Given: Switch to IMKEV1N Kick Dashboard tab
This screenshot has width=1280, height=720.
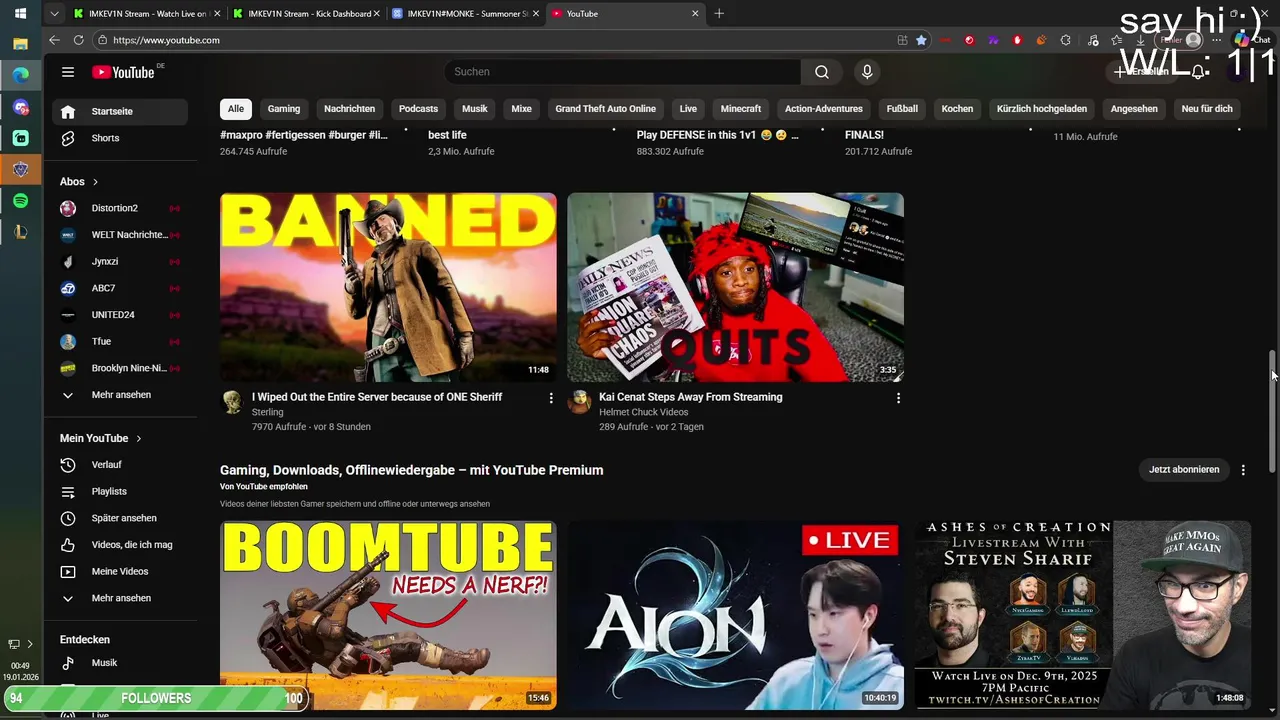Looking at the screenshot, I should click(x=306, y=14).
